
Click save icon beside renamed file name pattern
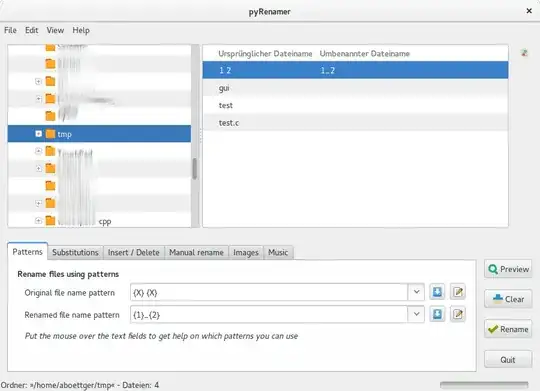pos(437,314)
